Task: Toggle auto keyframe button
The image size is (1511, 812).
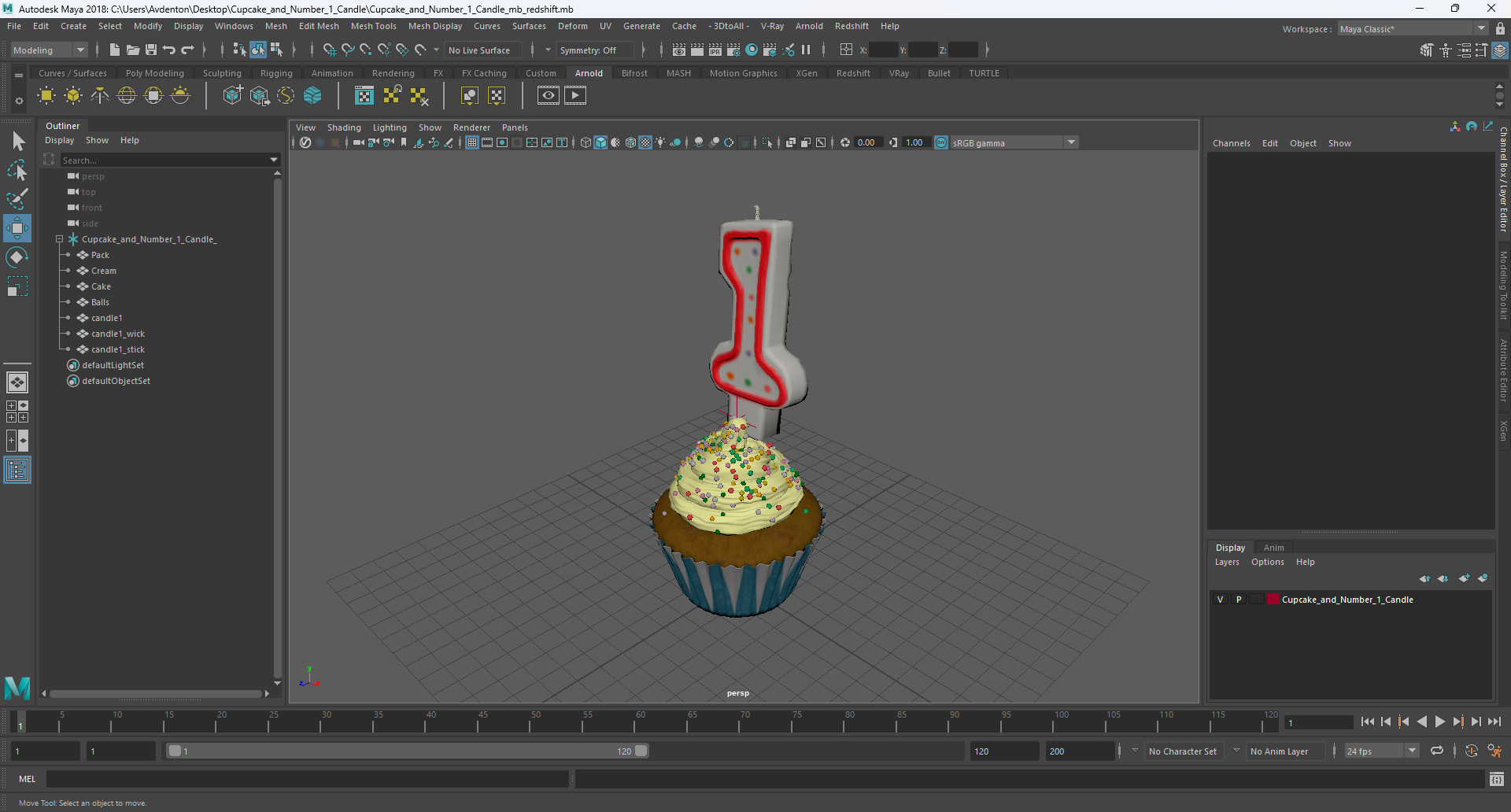Action: point(1471,751)
